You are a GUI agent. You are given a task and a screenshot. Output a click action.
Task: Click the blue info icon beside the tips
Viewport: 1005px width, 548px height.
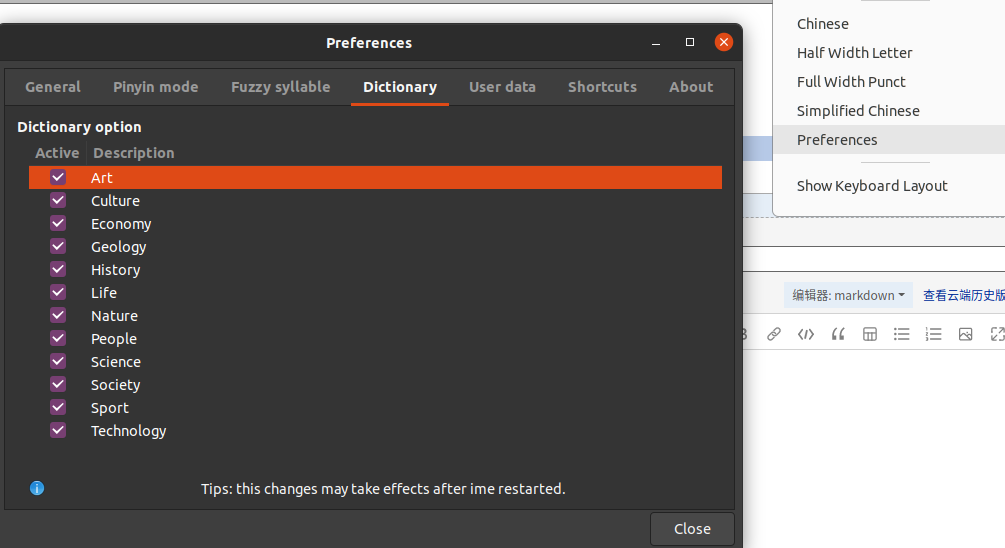coord(37,488)
